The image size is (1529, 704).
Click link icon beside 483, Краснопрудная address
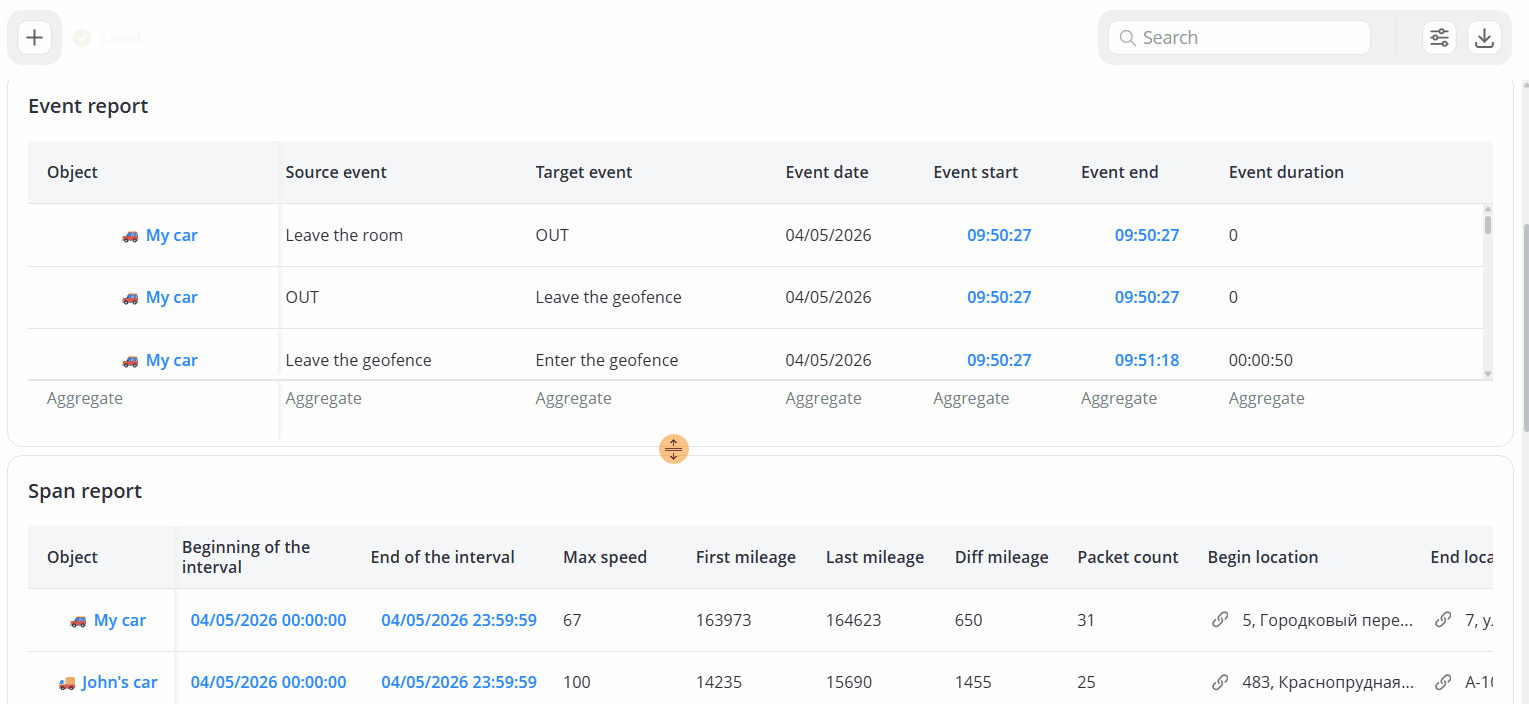tap(1220, 682)
